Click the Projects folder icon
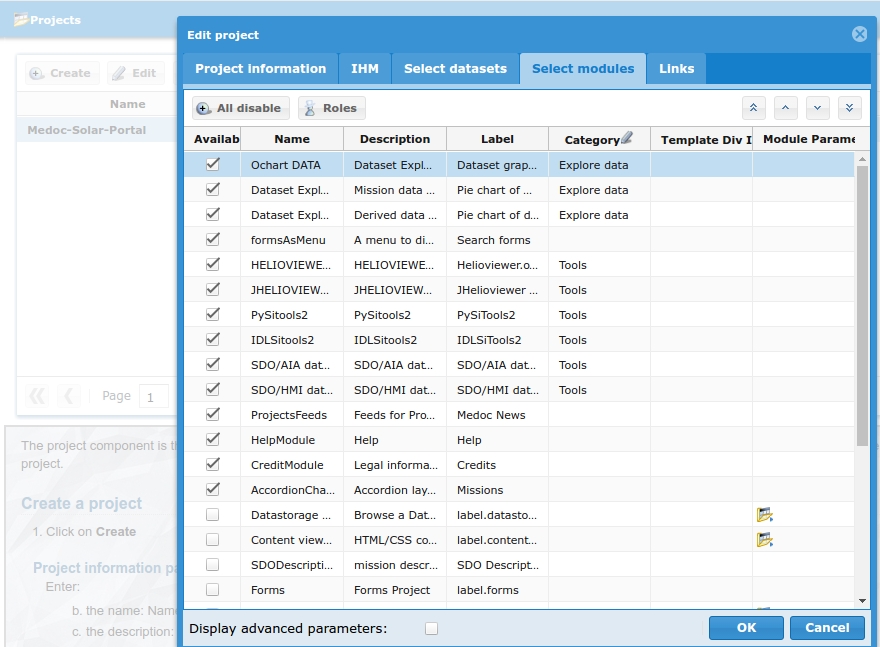The image size is (880, 647). 21,20
